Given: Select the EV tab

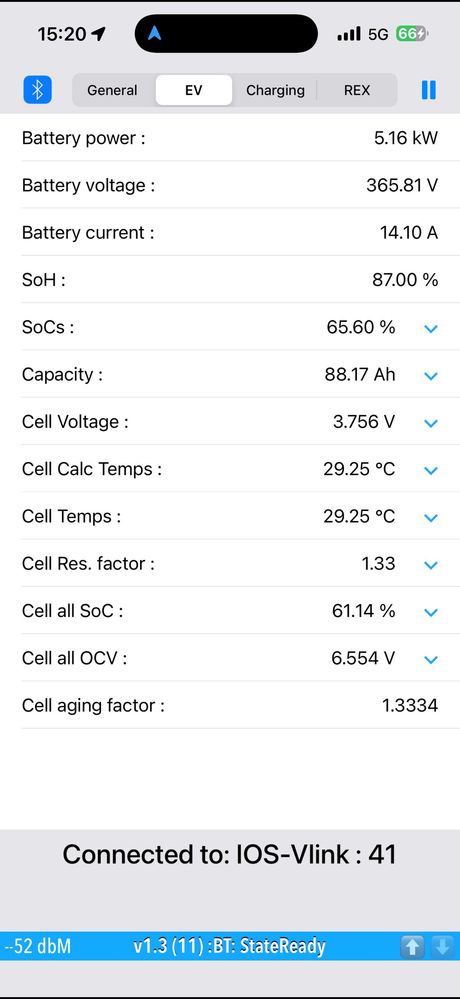Looking at the screenshot, I should click(194, 90).
